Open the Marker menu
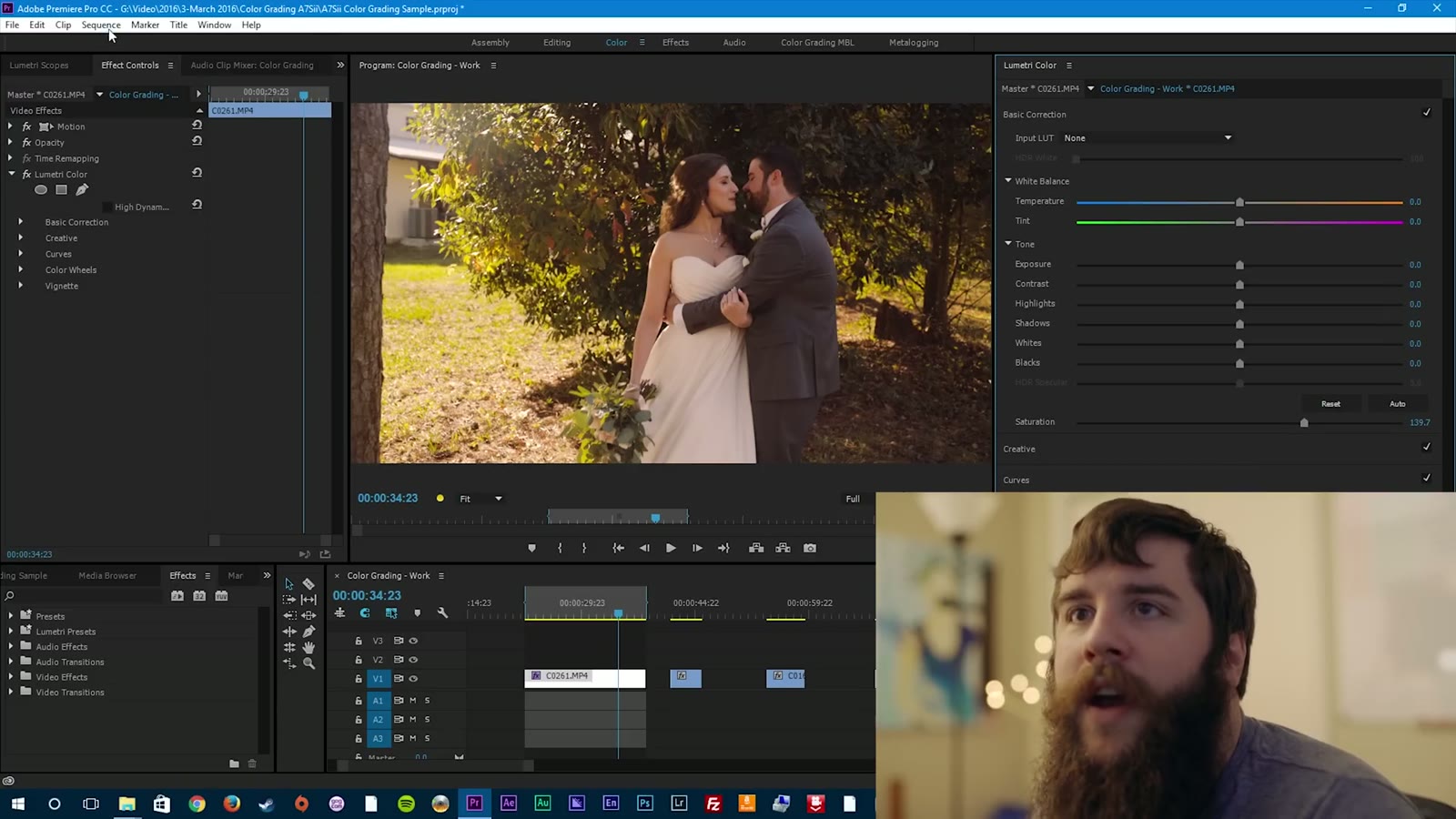 point(145,25)
